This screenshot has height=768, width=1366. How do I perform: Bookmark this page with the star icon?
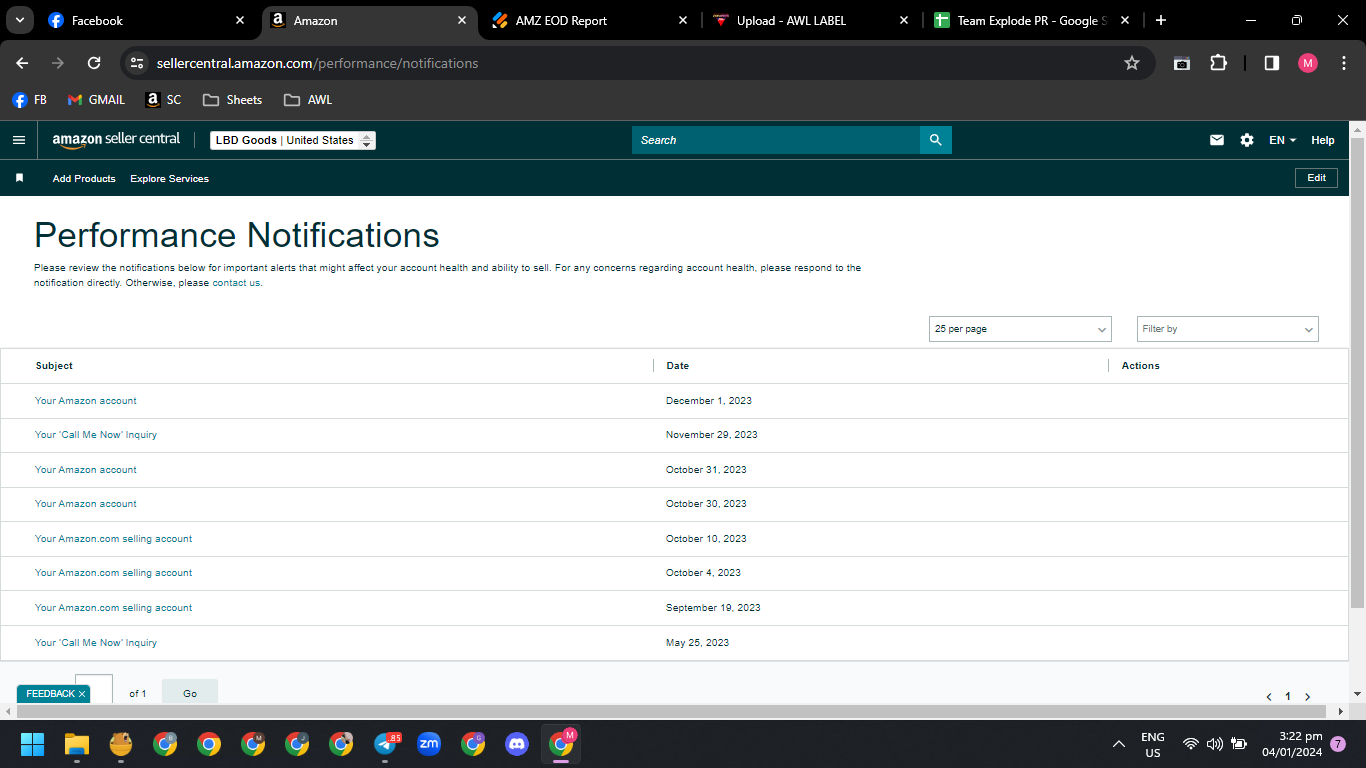coord(1132,63)
